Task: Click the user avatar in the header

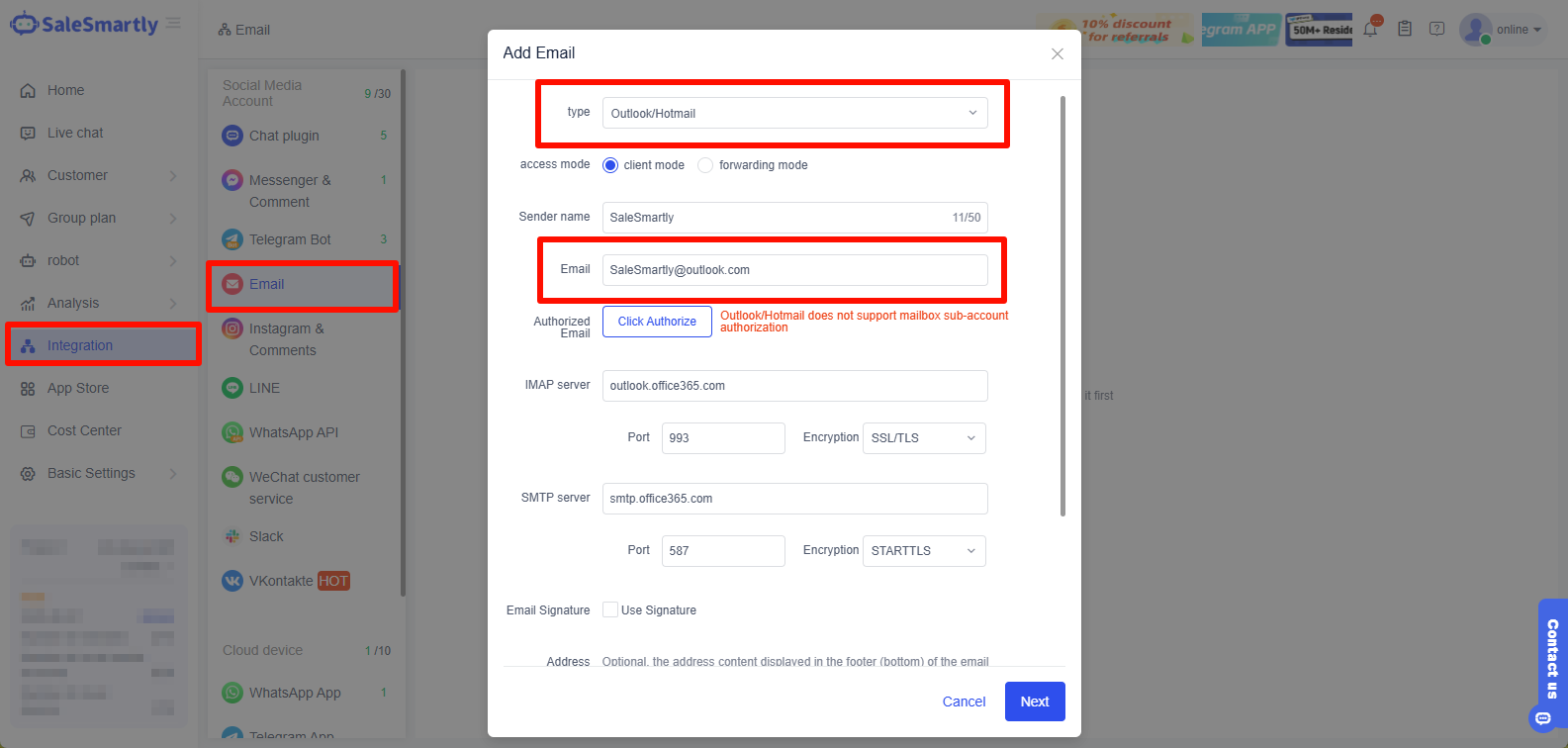Action: point(1476,29)
